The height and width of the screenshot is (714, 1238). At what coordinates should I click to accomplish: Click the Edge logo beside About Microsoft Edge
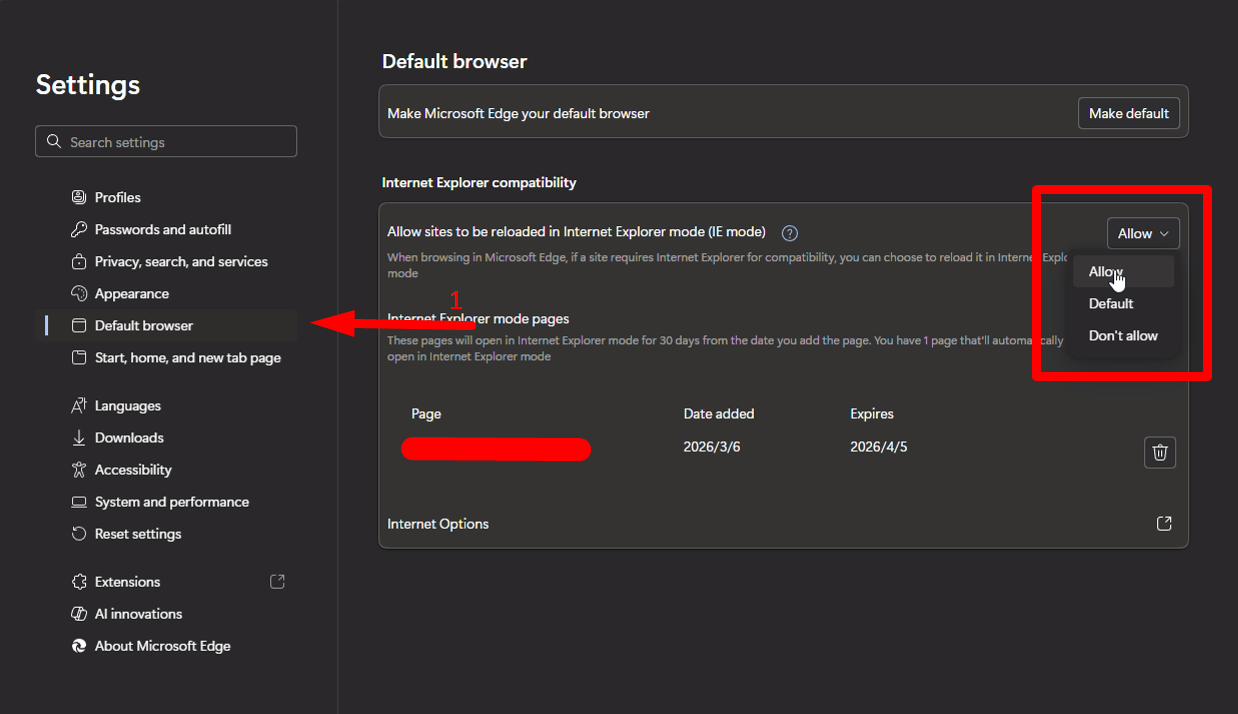click(79, 645)
